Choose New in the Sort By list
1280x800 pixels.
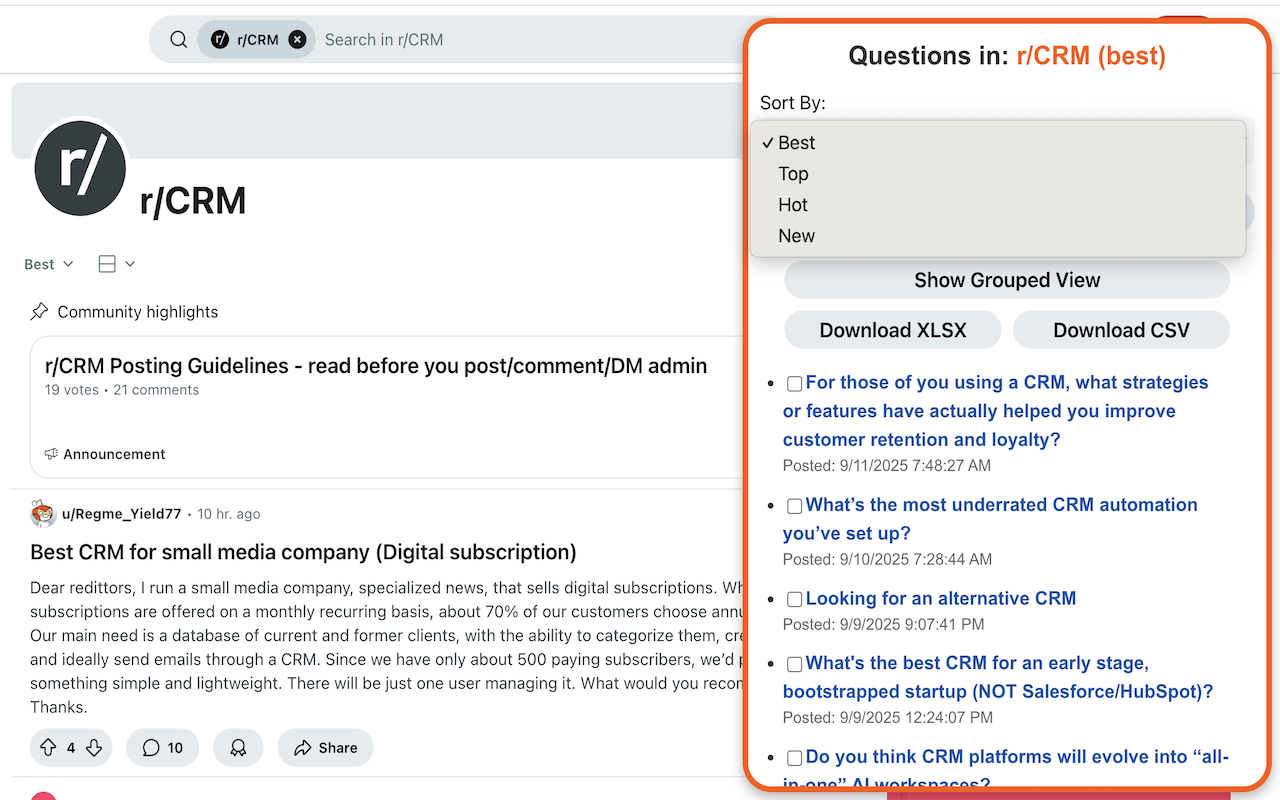(x=796, y=236)
